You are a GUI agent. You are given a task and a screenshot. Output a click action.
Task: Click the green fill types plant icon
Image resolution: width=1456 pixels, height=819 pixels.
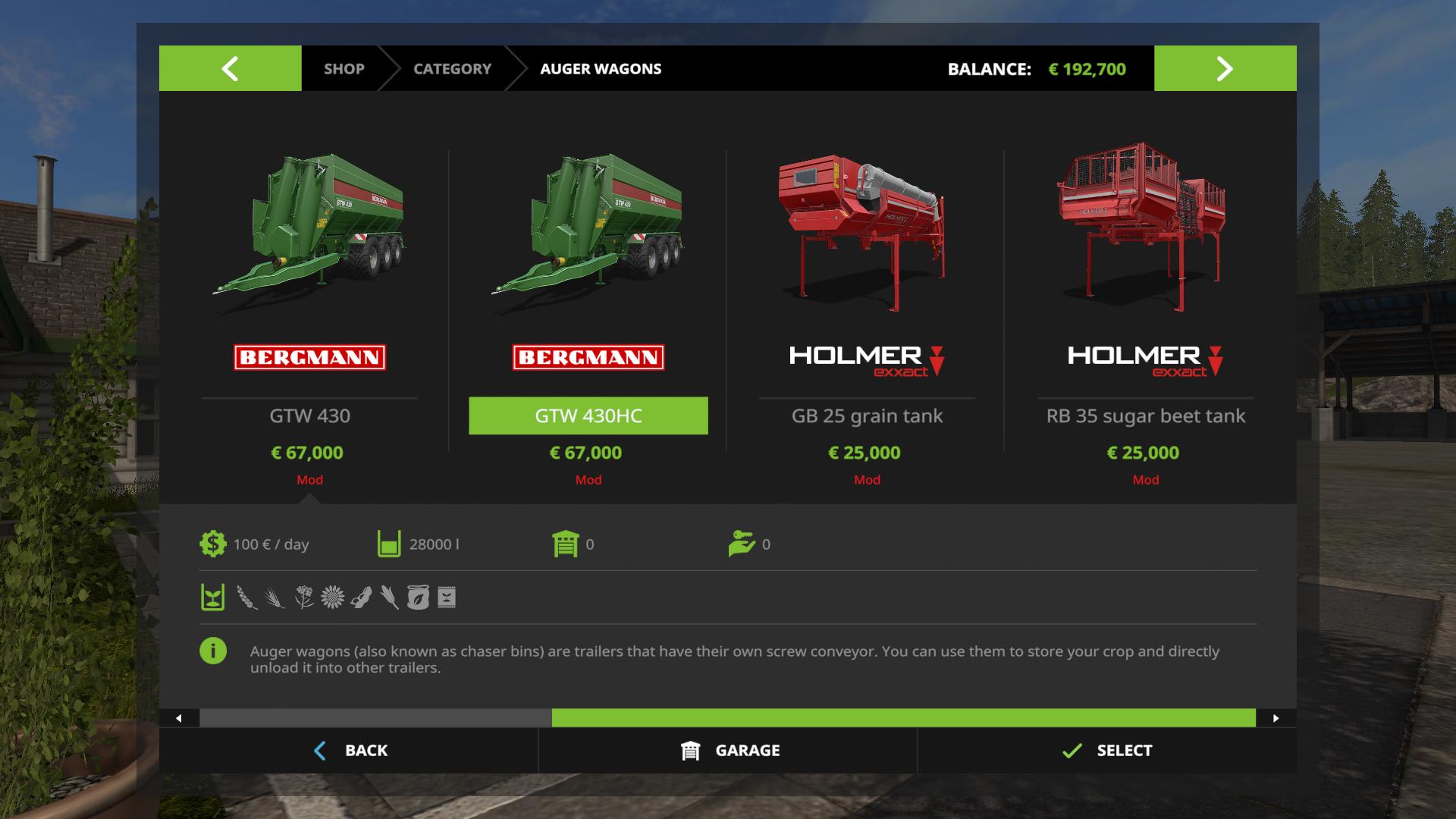[x=212, y=598]
